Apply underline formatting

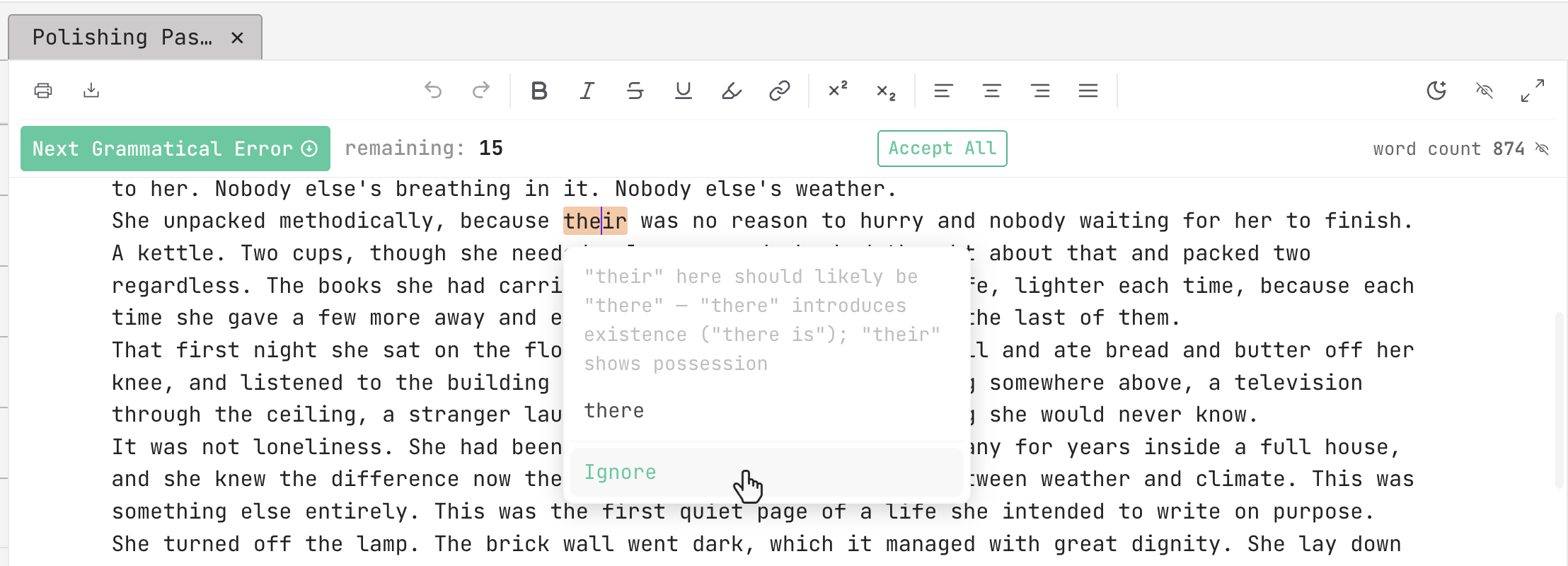click(684, 91)
